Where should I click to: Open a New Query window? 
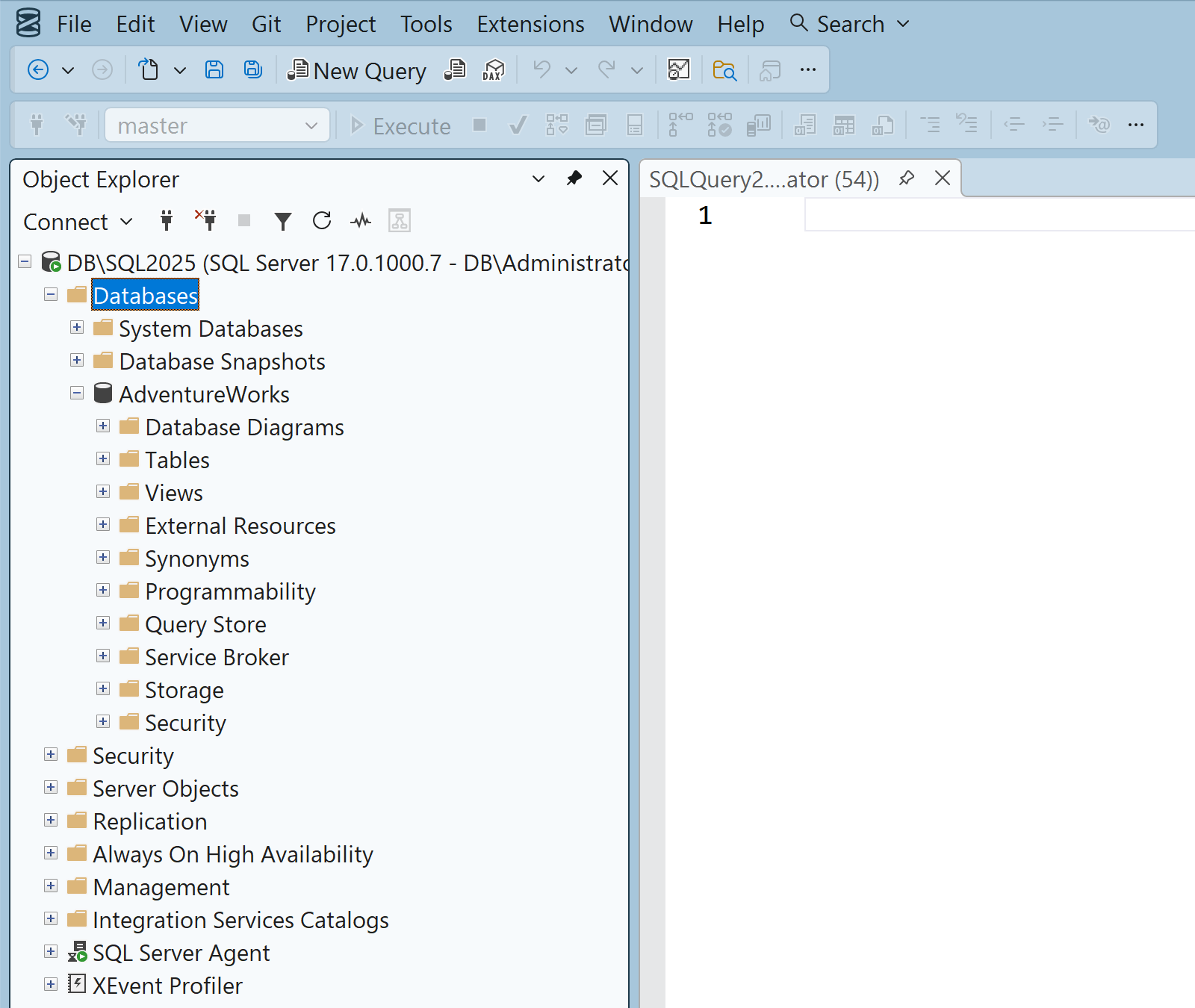coord(357,69)
